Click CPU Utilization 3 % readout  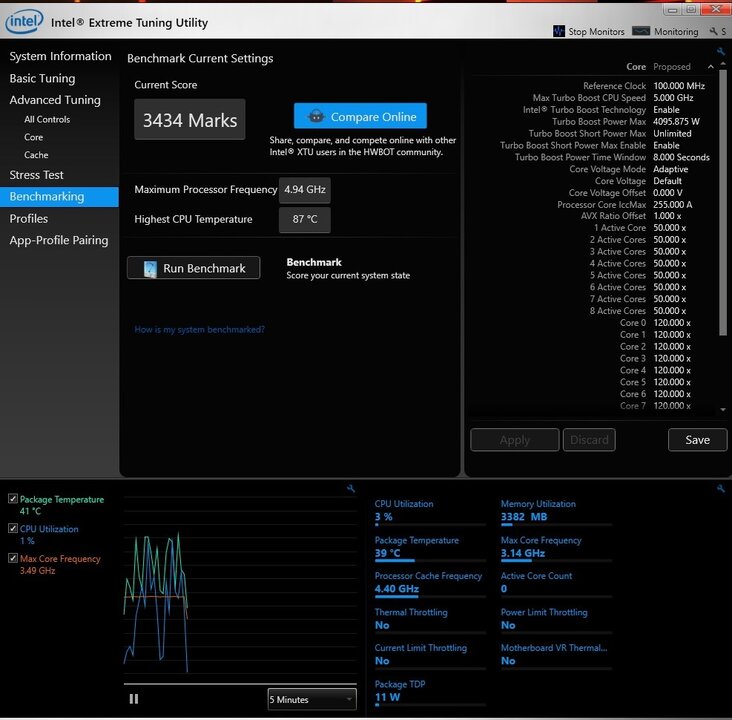click(383, 517)
